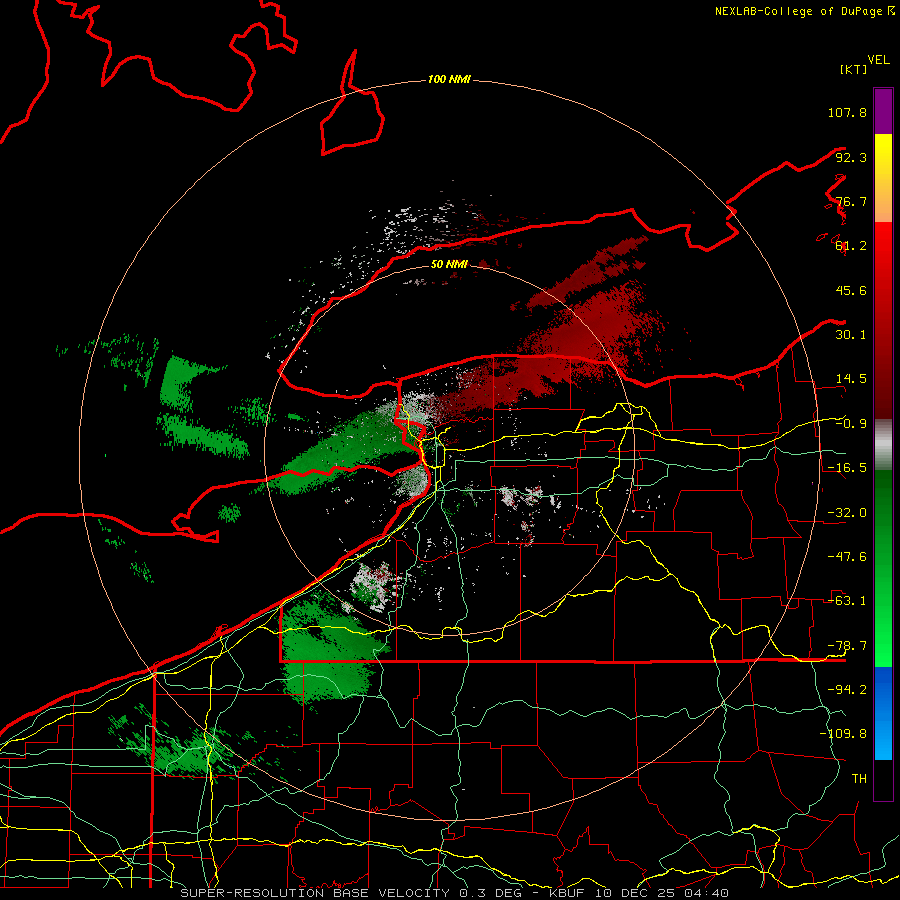The width and height of the screenshot is (900, 900).
Task: Click the 100 NMI range ring label
Action: (449, 79)
